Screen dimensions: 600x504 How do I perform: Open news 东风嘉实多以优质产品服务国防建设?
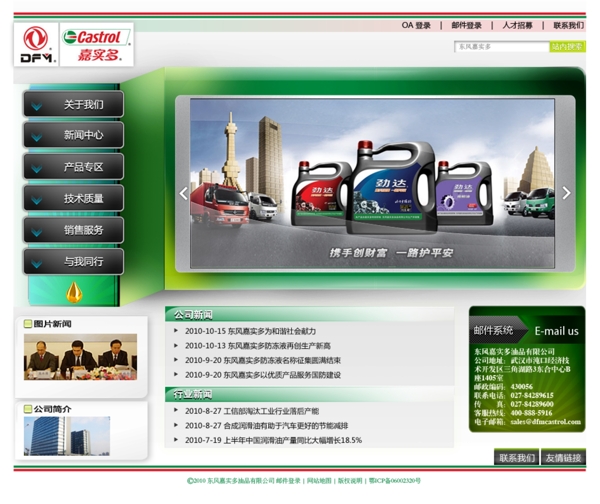pos(282,375)
